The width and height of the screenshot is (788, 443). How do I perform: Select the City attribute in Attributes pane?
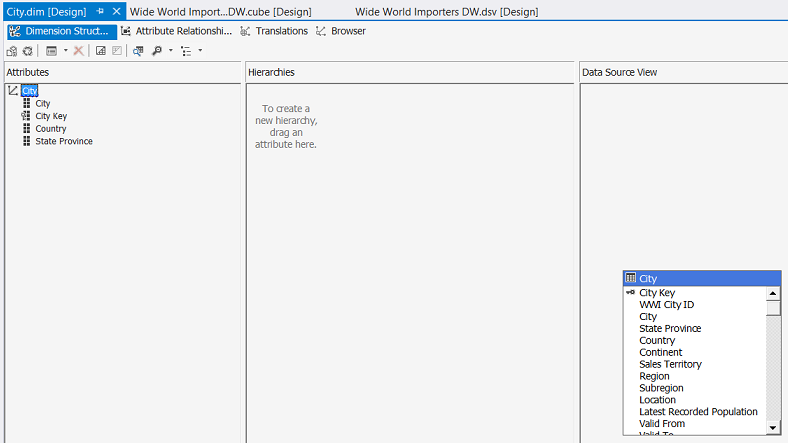coord(43,103)
